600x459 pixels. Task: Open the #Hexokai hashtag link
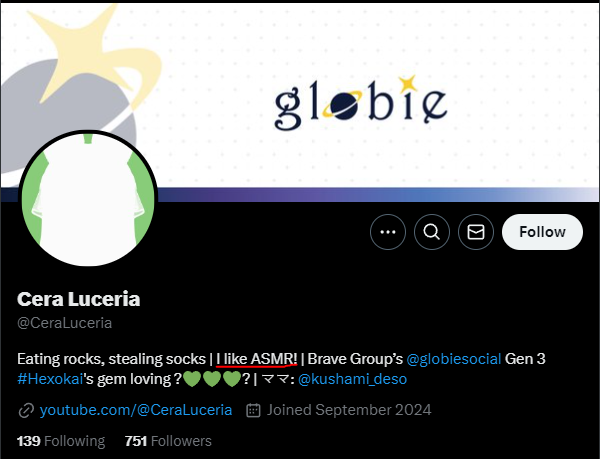click(x=50, y=379)
